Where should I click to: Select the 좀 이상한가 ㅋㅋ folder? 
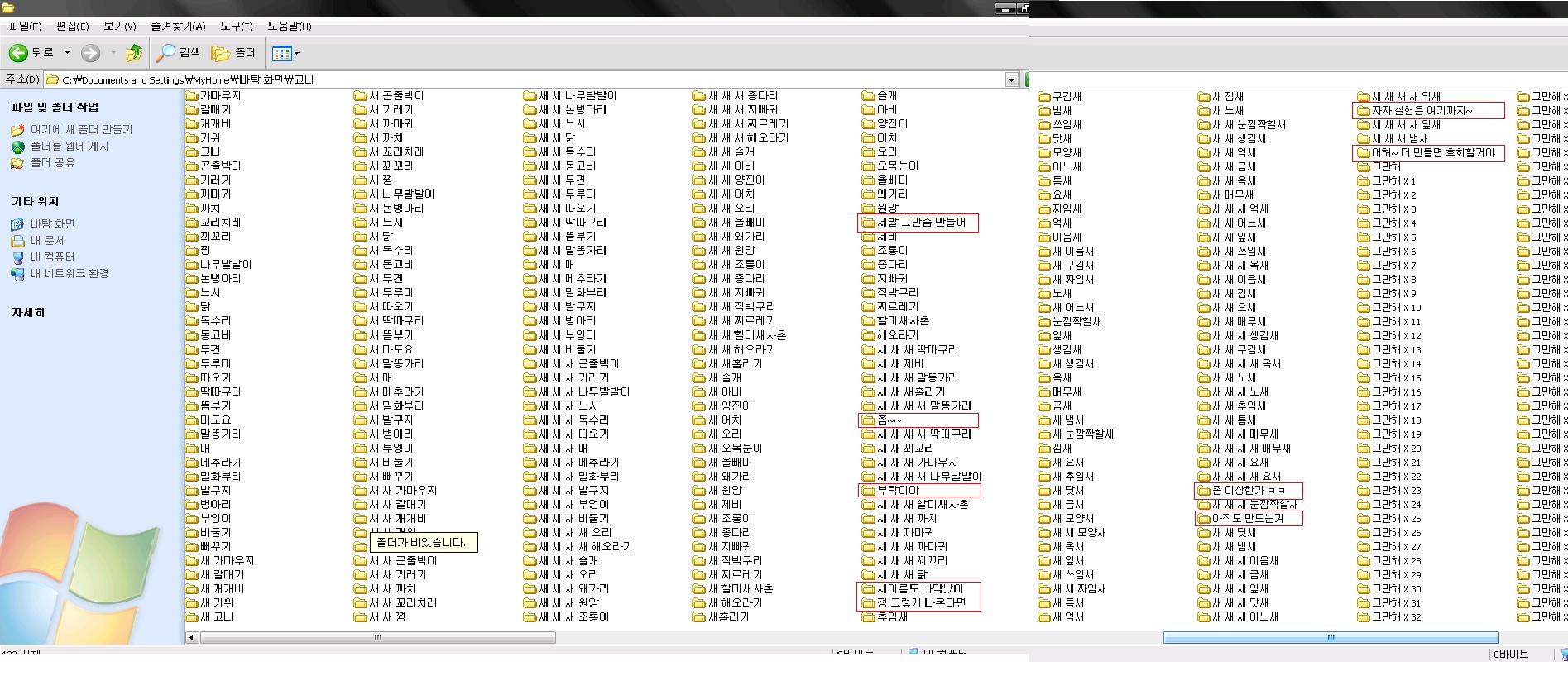tap(1242, 490)
